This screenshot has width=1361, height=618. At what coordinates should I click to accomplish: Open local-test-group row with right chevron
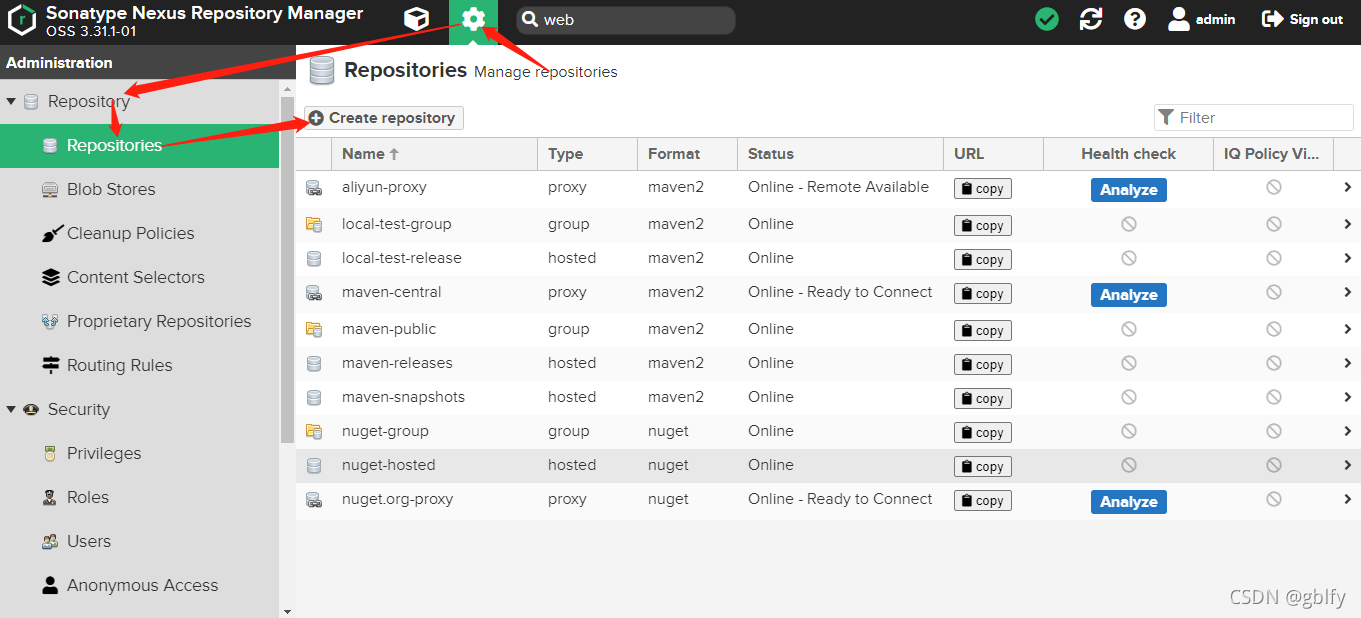coord(1348,224)
